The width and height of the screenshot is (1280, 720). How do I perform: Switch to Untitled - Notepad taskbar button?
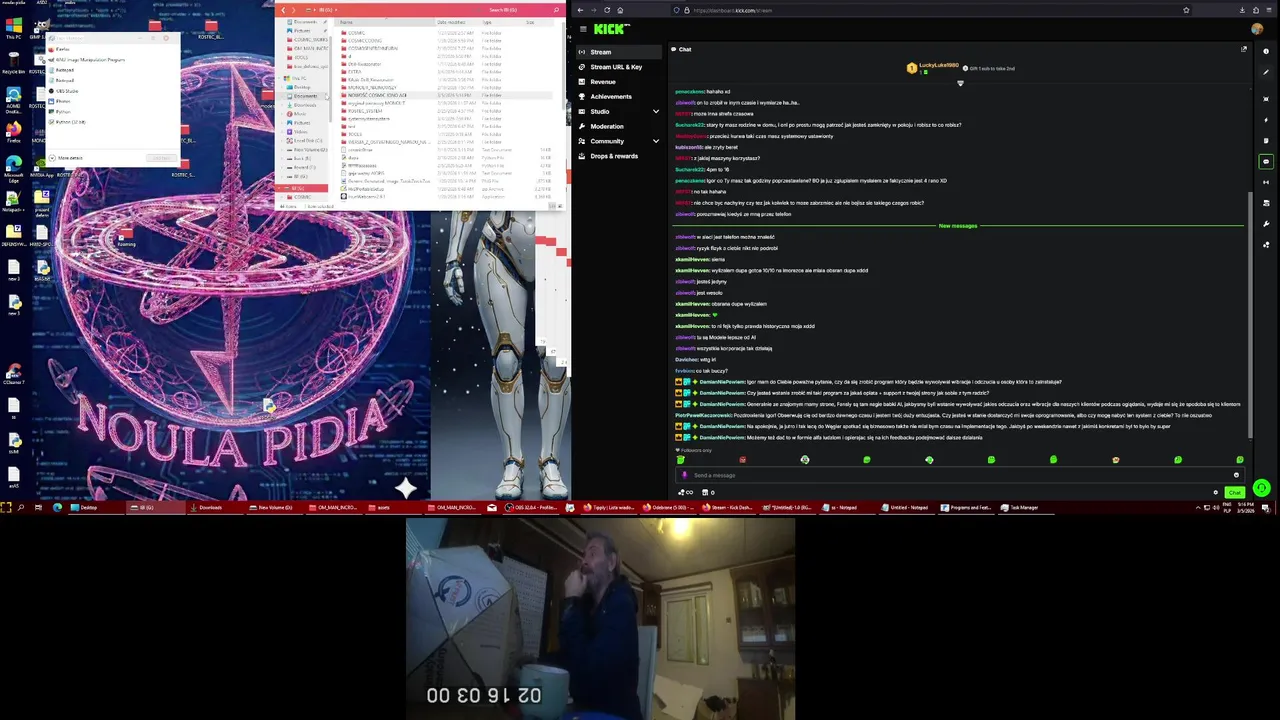click(906, 507)
